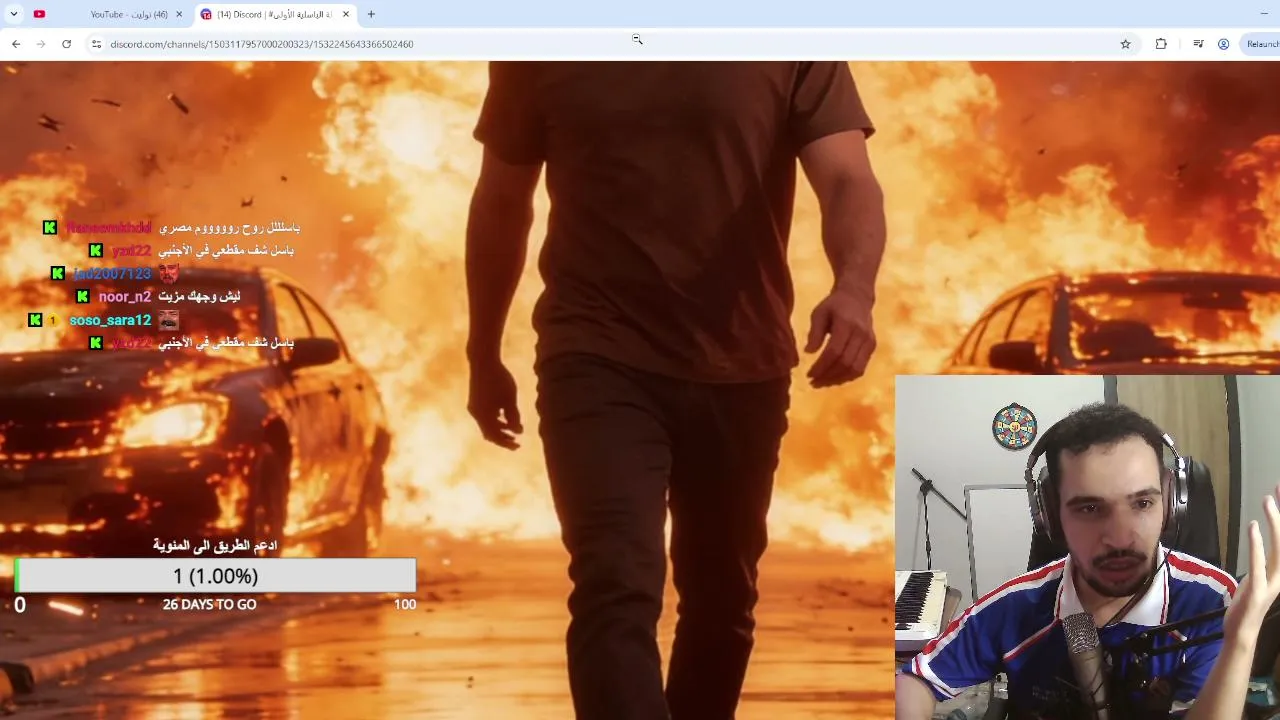This screenshot has height=720, width=1280.
Task: Open a new browser tab
Action: [371, 14]
